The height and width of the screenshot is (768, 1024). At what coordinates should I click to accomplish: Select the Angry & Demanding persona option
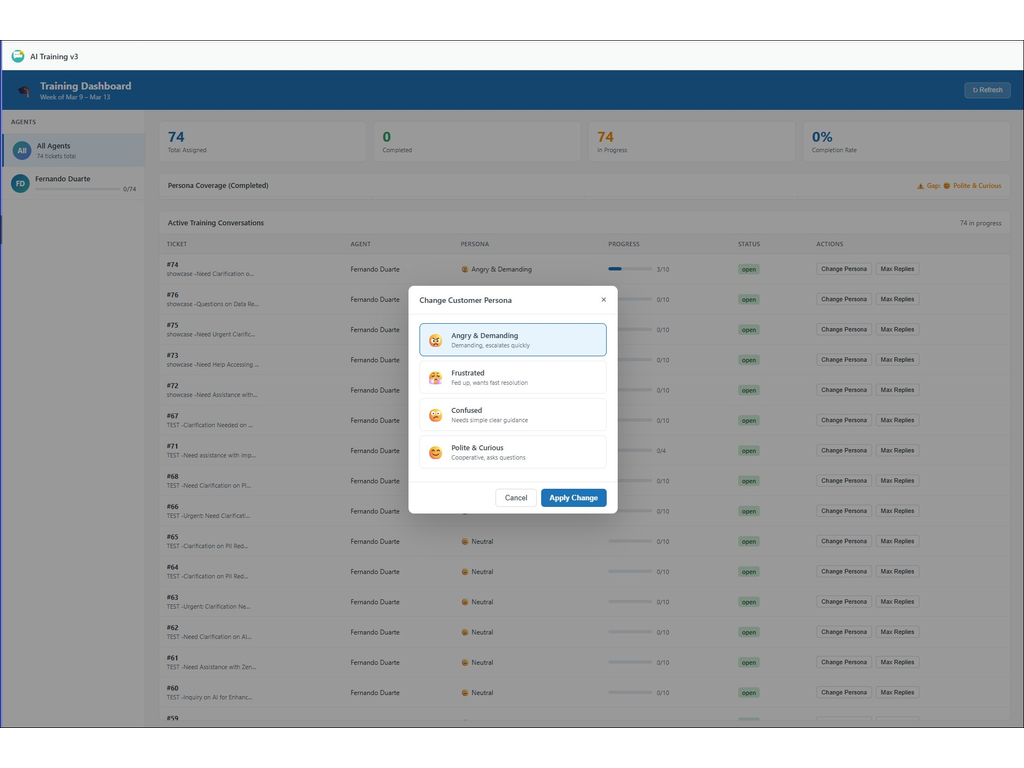[512, 340]
